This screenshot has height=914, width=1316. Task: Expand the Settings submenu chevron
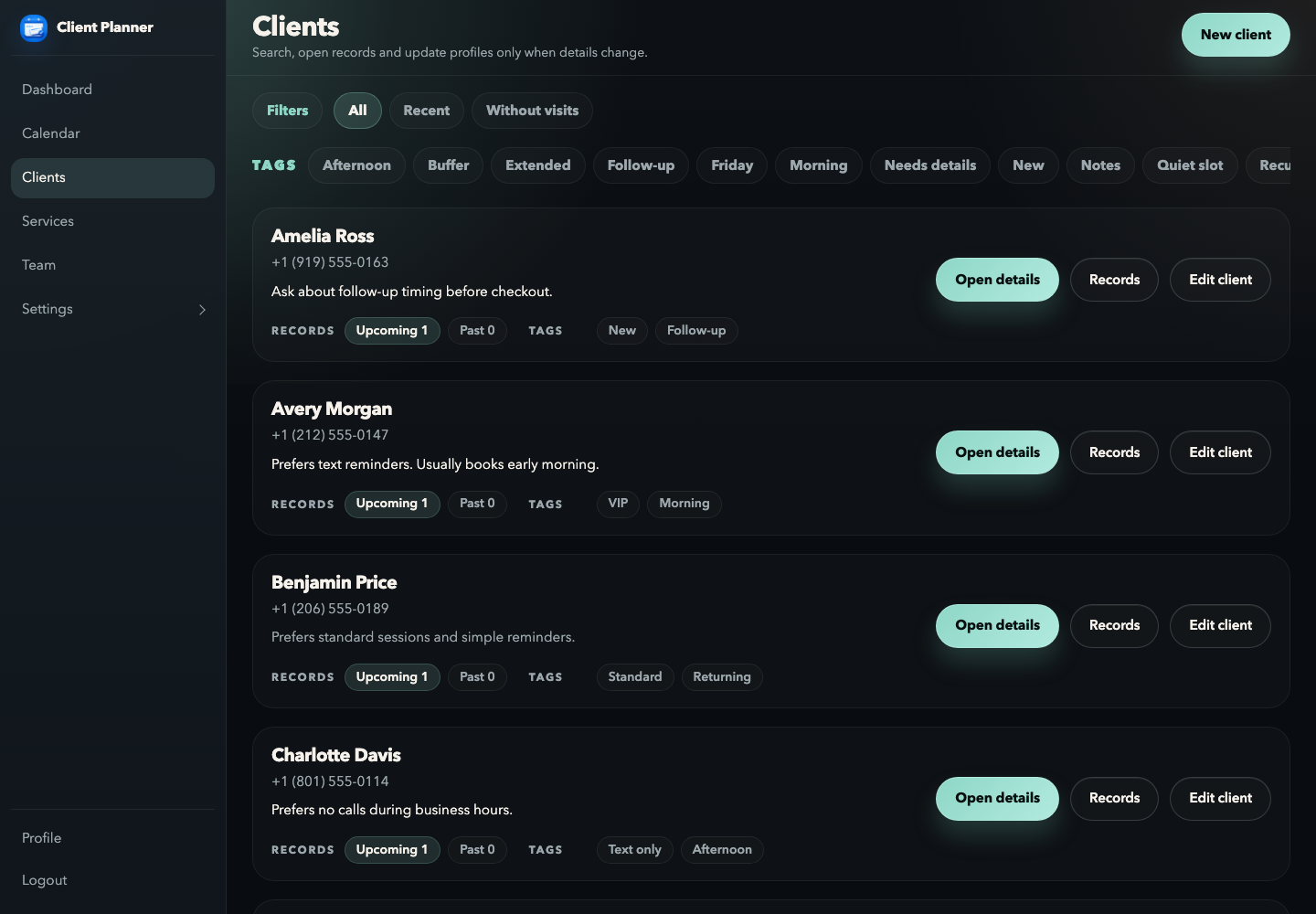tap(202, 310)
